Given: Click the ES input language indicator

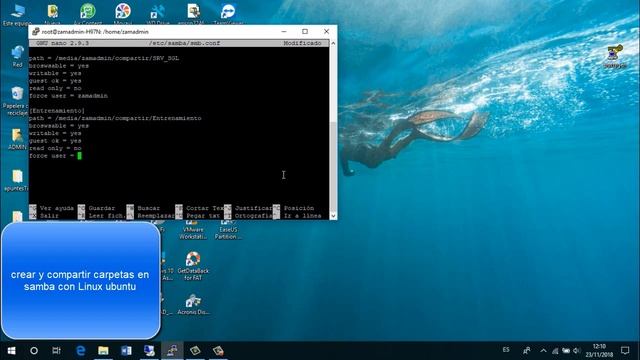Looking at the screenshot, I should [x=506, y=350].
